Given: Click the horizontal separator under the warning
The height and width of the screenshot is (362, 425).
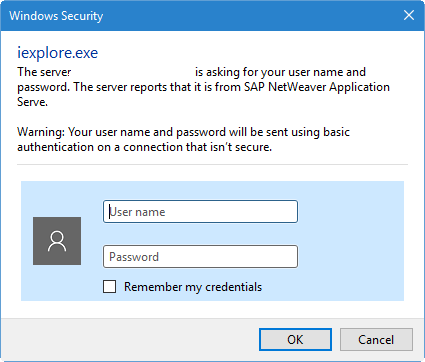Looking at the screenshot, I should coord(212,164).
